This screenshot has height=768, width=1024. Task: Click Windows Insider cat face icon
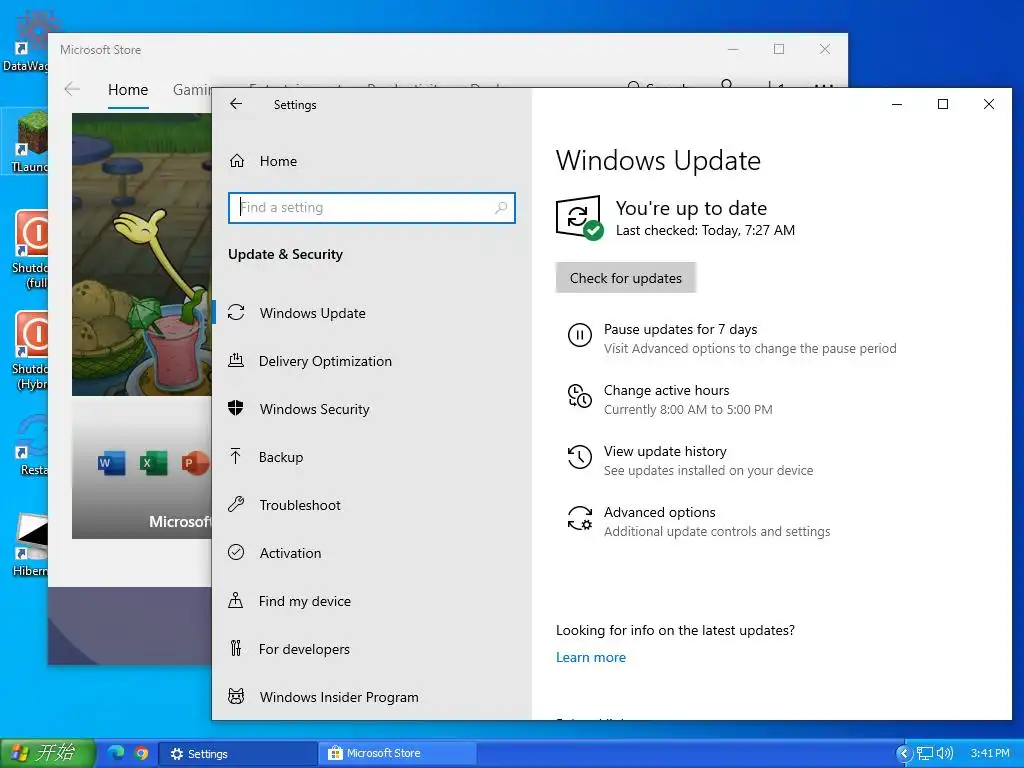click(236, 696)
